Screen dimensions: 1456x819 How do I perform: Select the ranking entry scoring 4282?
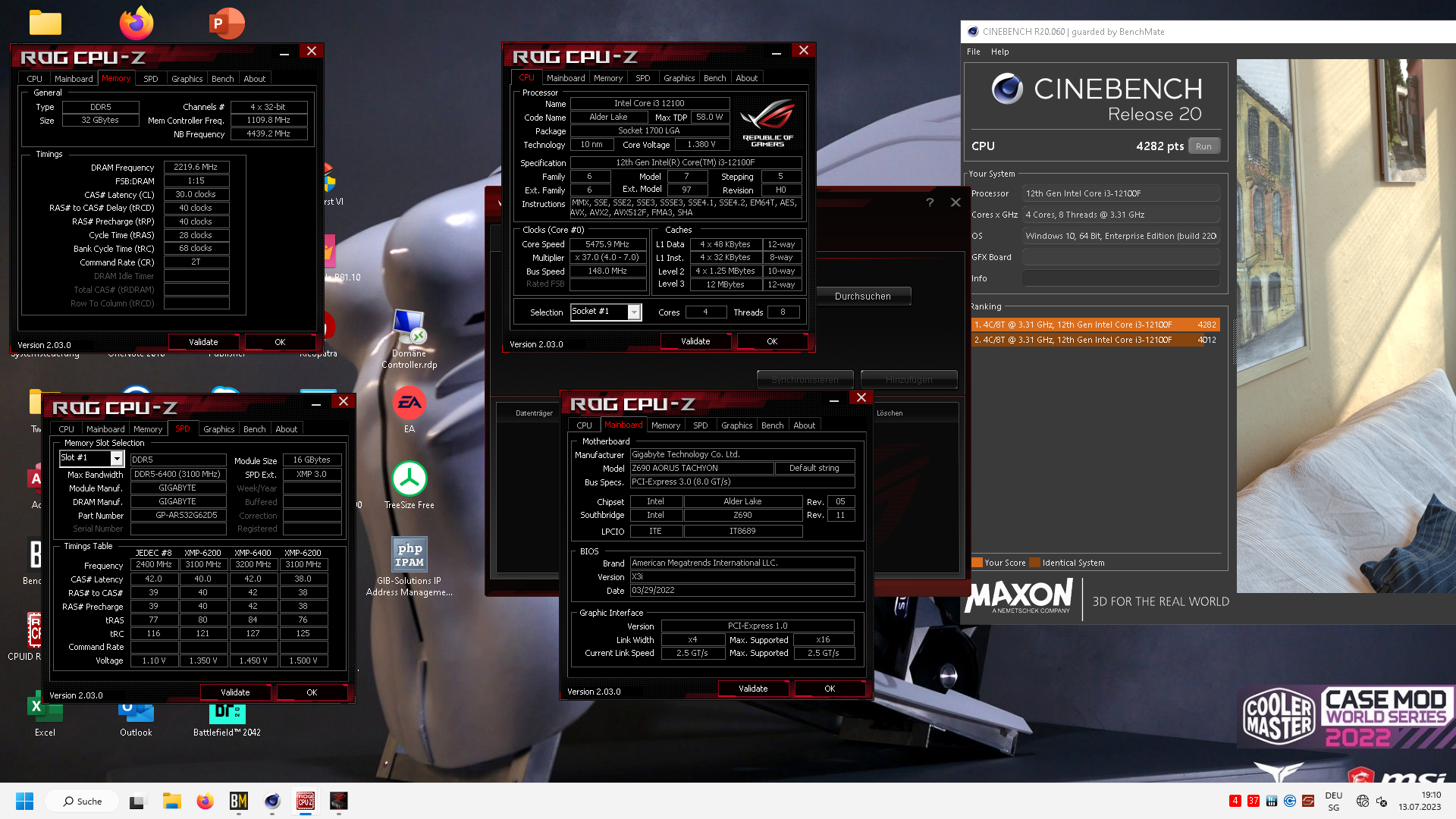(x=1095, y=325)
